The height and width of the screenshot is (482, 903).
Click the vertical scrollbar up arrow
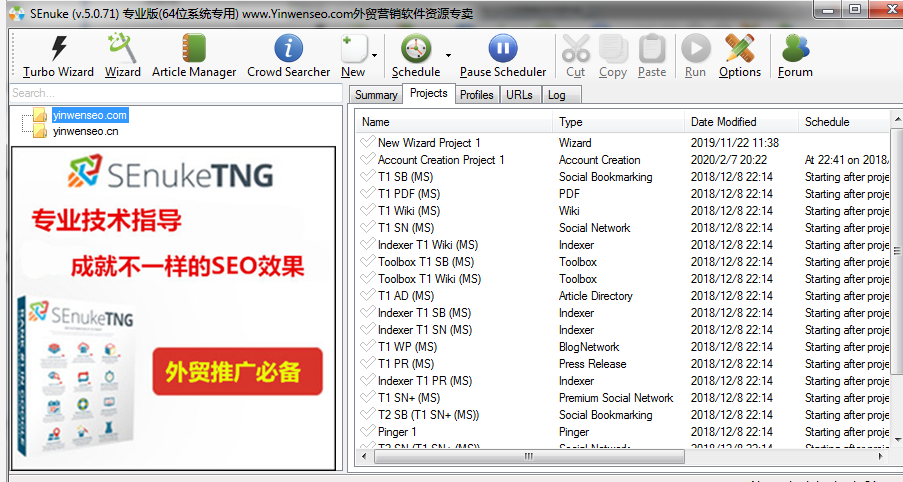click(x=897, y=119)
